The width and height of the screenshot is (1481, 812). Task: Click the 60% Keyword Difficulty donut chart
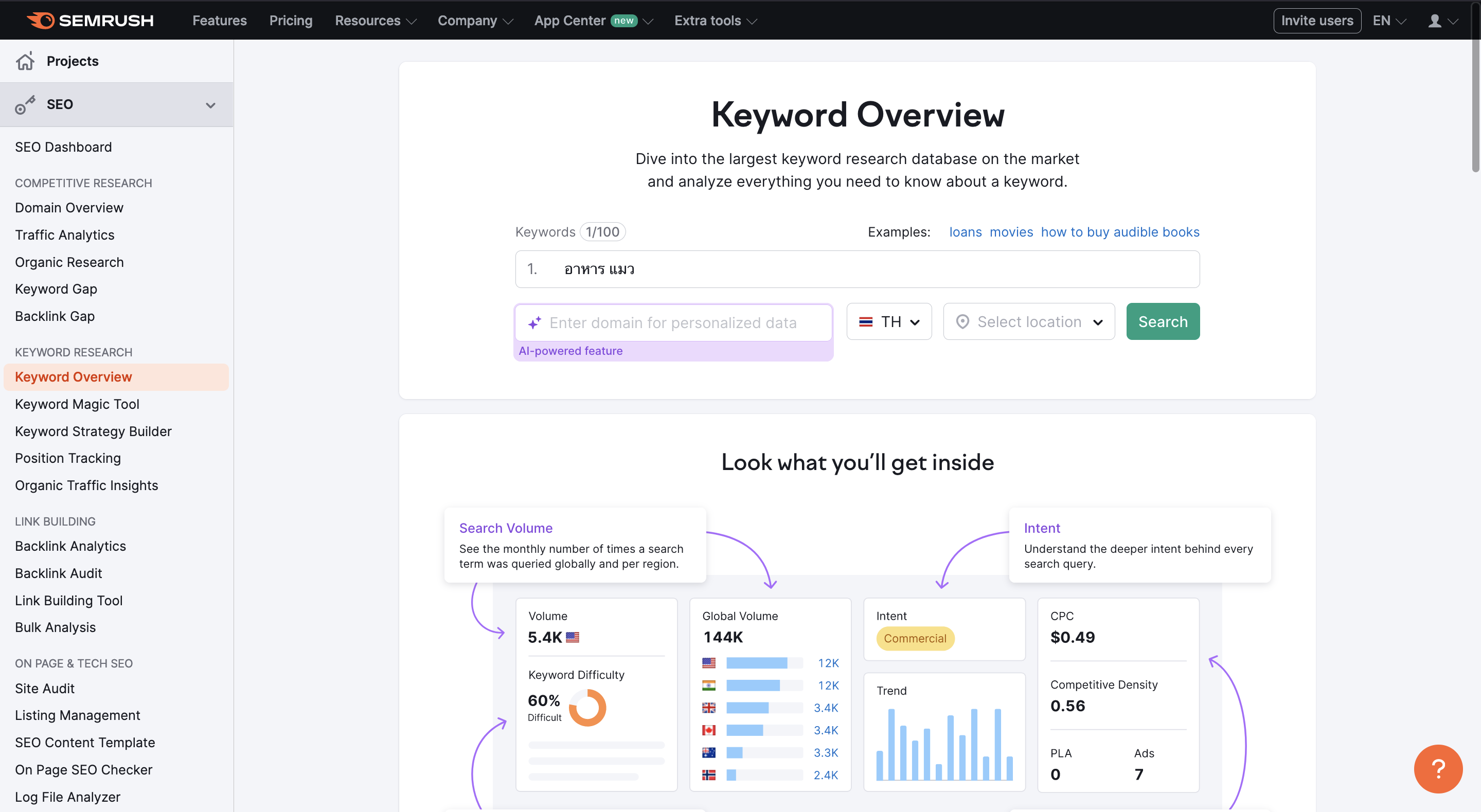(x=587, y=708)
